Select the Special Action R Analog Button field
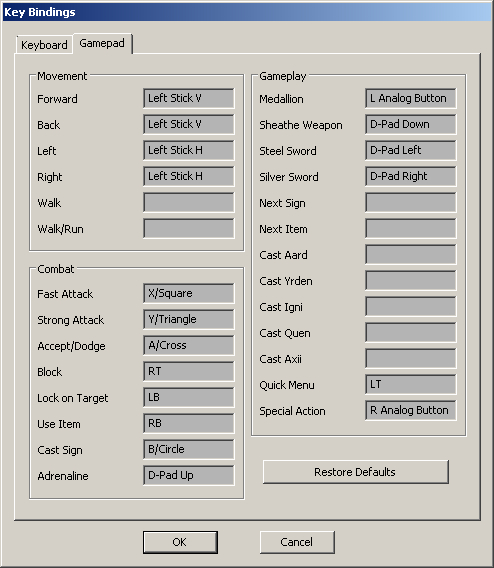Screen dimensions: 494x568 point(411,410)
